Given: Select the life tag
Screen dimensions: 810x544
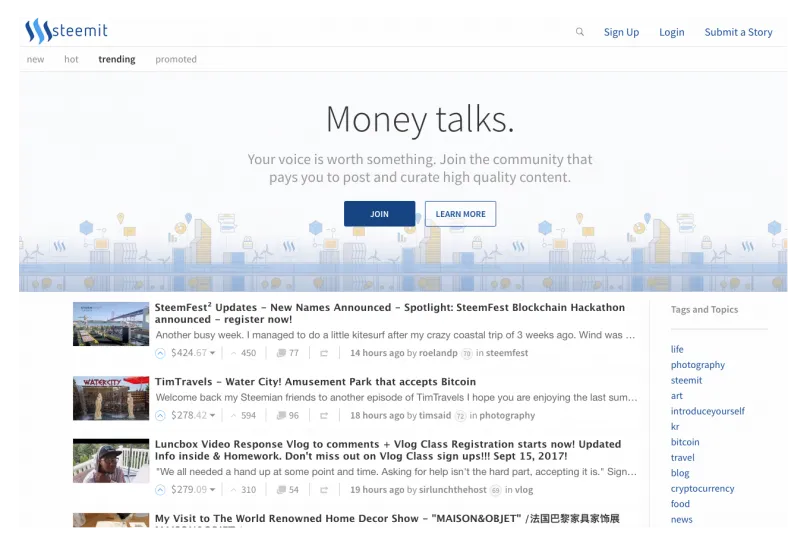Looking at the screenshot, I should (677, 350).
